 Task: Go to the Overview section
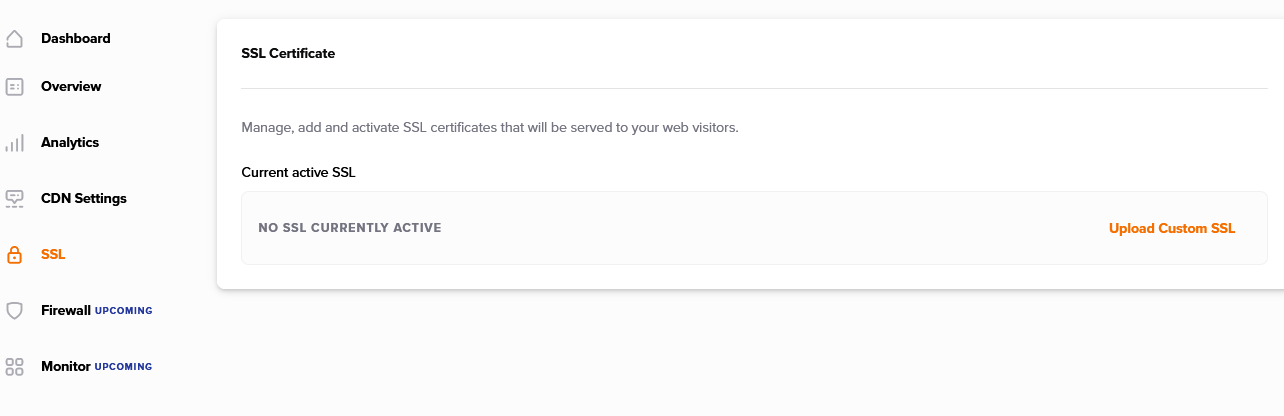click(71, 86)
